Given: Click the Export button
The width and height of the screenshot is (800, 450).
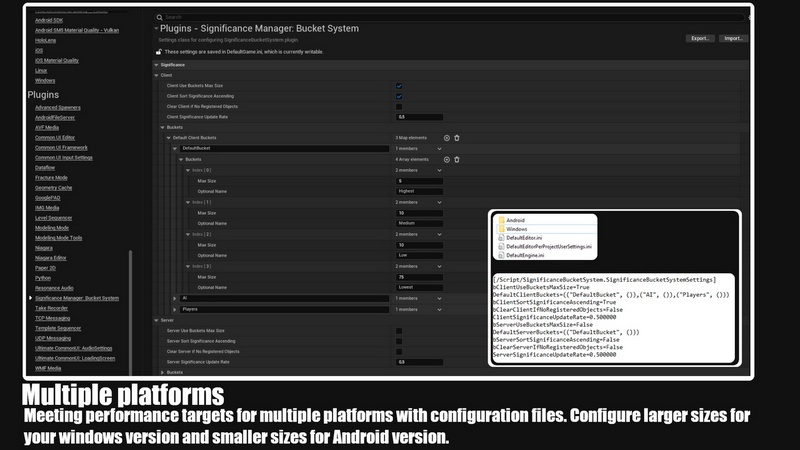Looking at the screenshot, I should (x=700, y=39).
